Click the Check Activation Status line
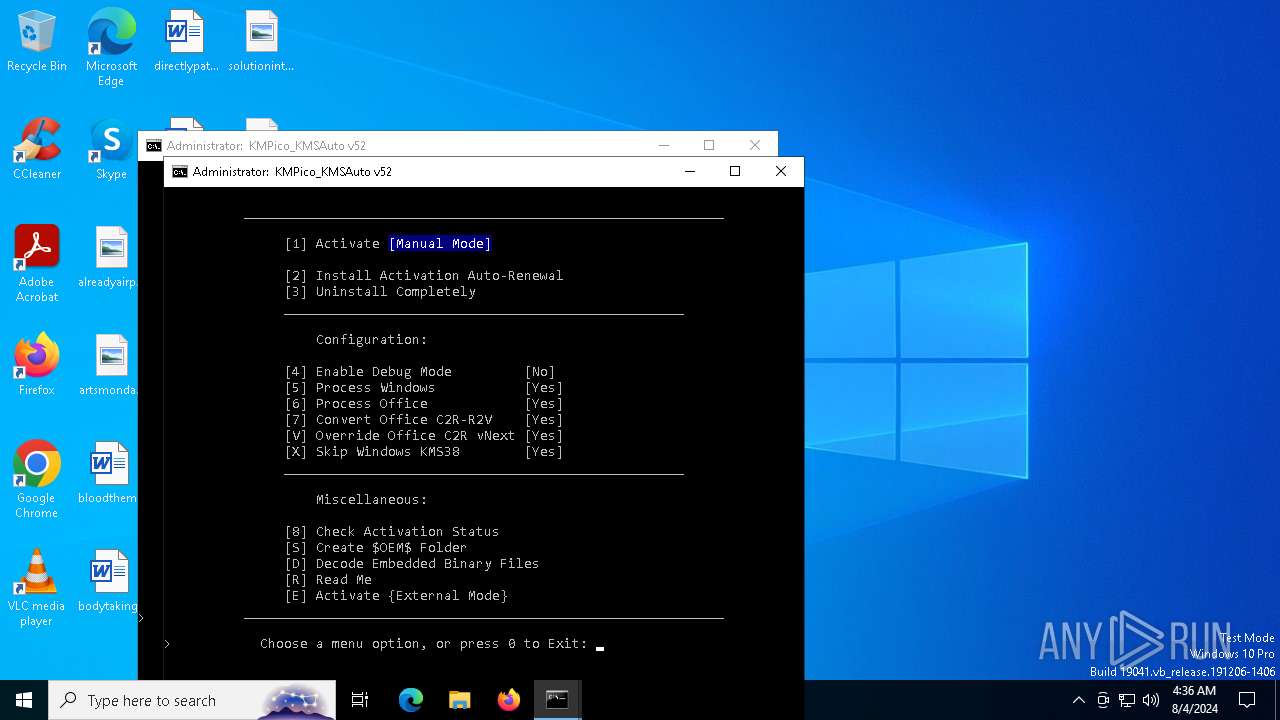 pos(392,532)
